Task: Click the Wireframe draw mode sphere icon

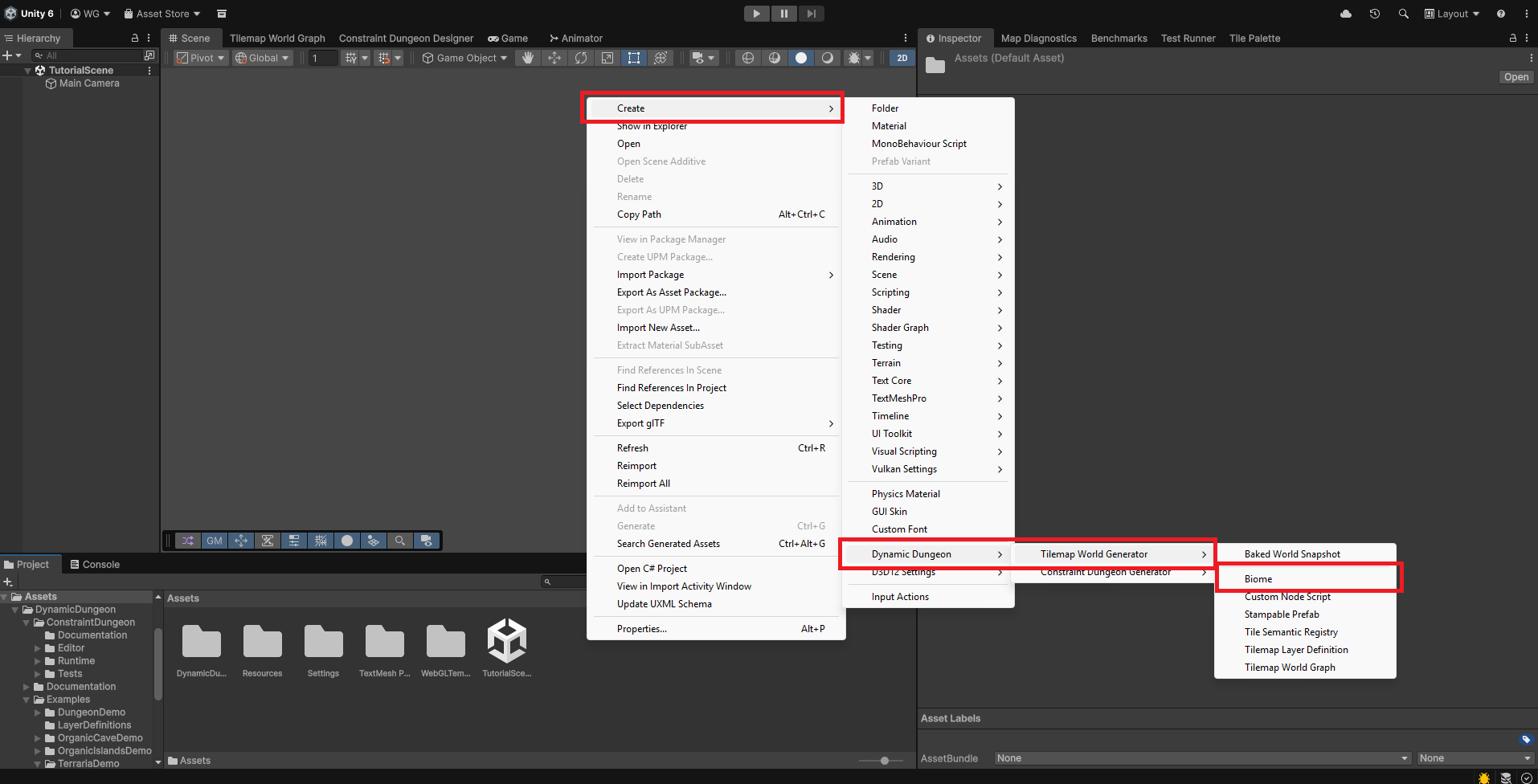Action: [x=748, y=58]
